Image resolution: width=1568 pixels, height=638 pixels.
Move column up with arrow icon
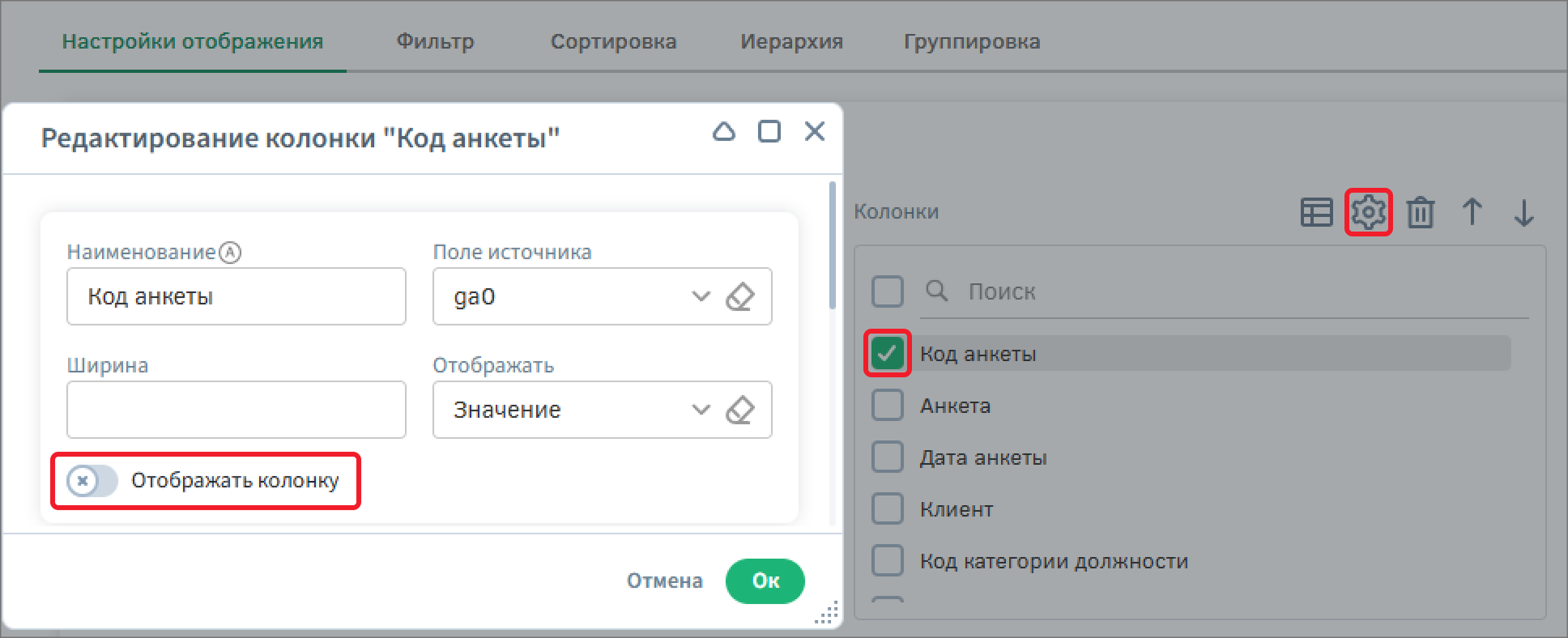click(x=1472, y=212)
